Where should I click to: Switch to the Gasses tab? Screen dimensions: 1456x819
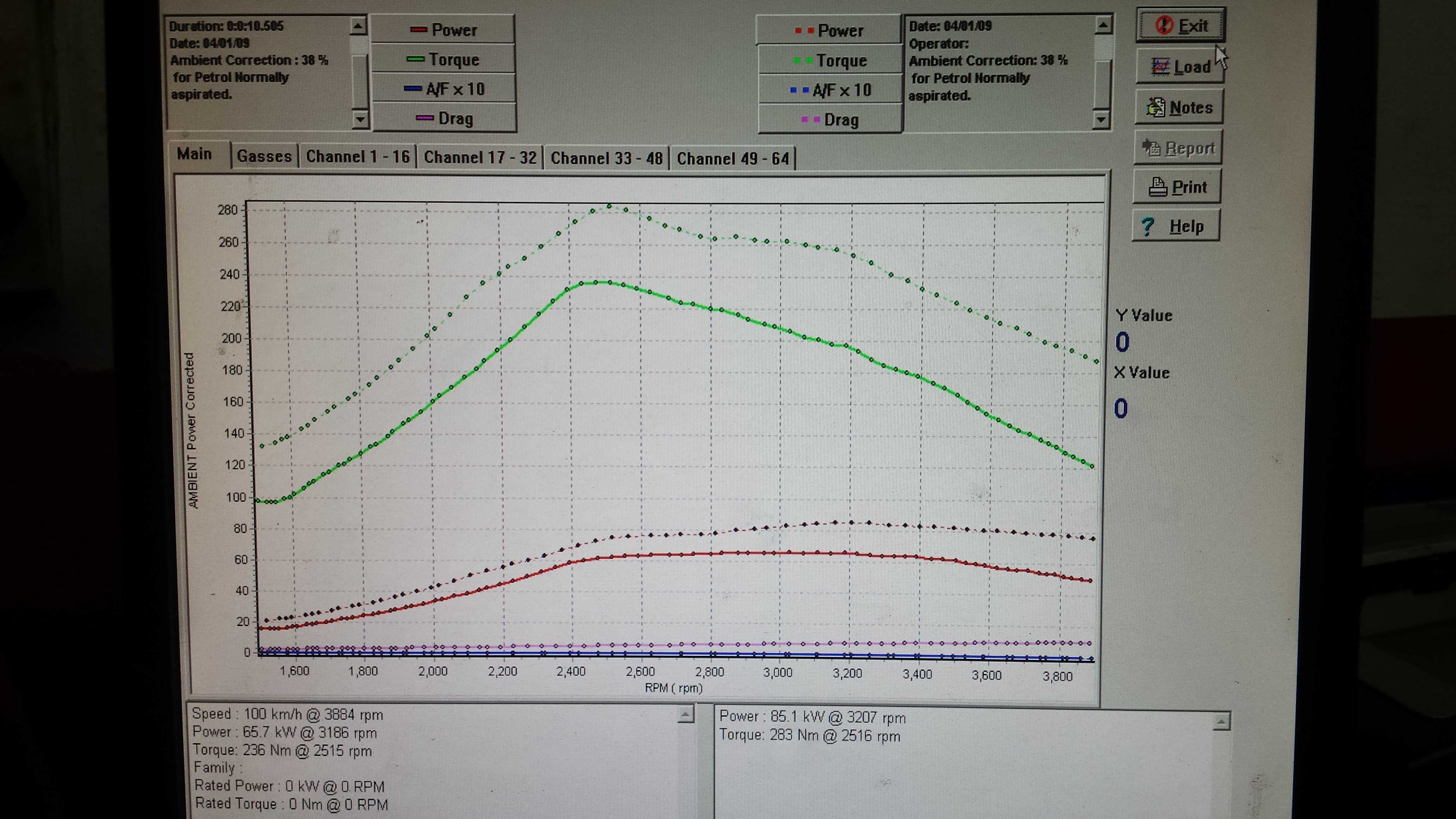pyautogui.click(x=264, y=157)
